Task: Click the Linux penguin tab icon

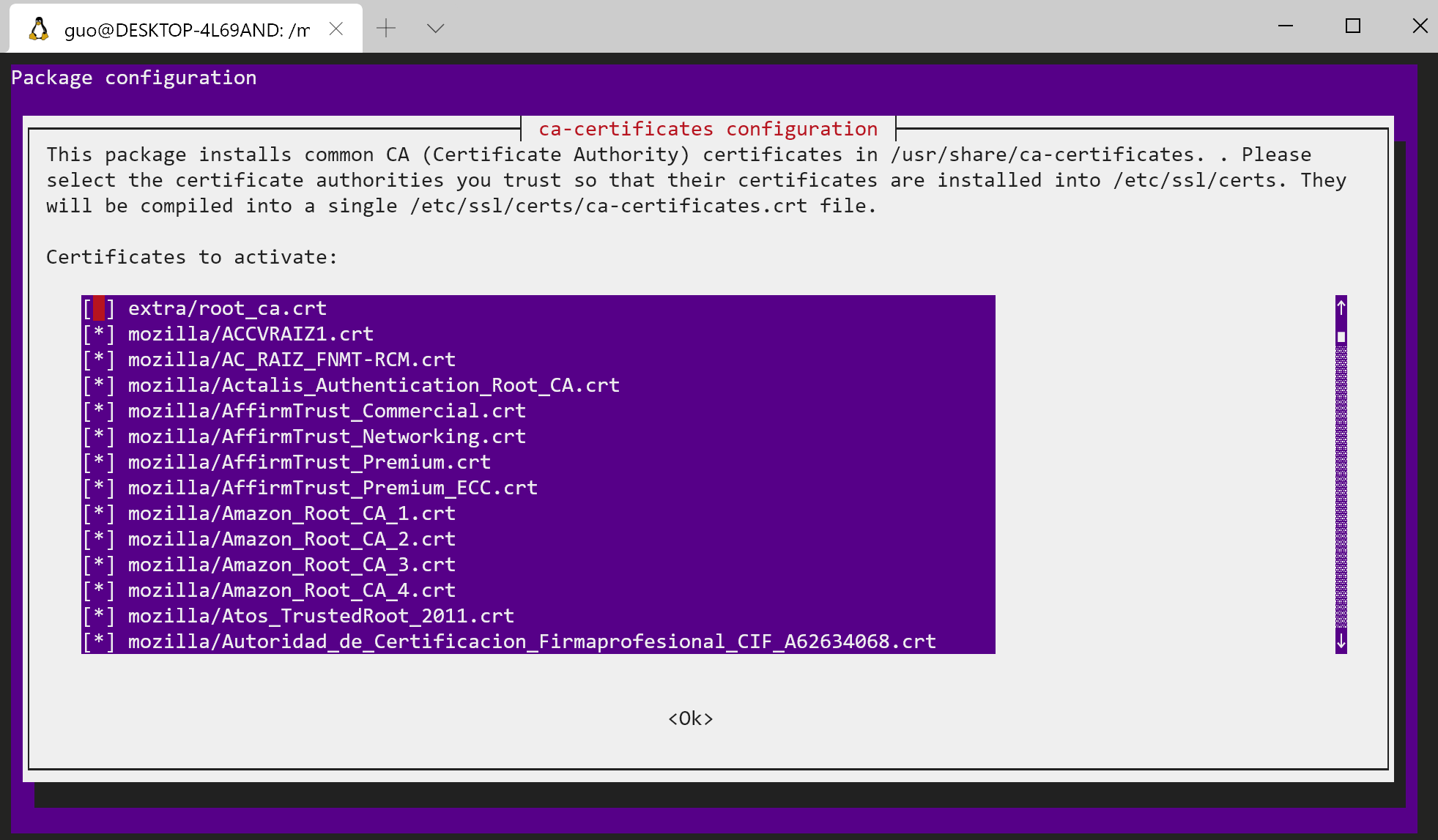Action: tap(38, 29)
